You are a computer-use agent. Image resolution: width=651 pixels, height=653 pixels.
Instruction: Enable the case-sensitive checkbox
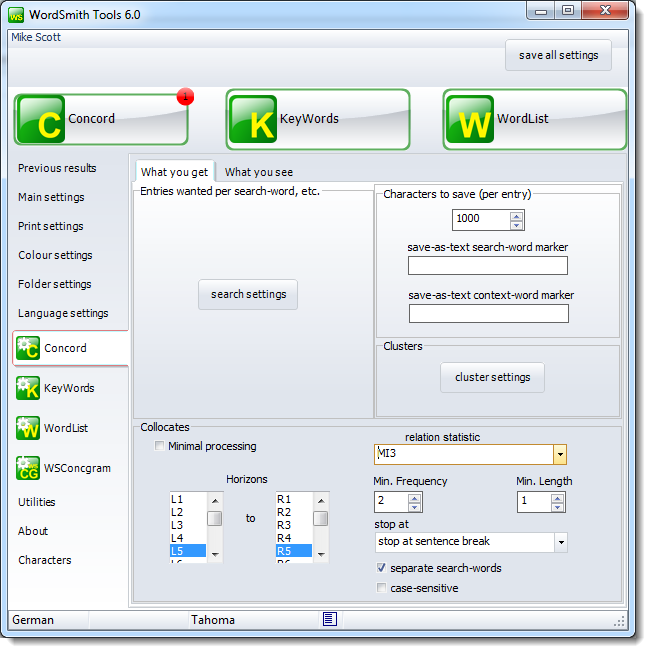coord(382,588)
